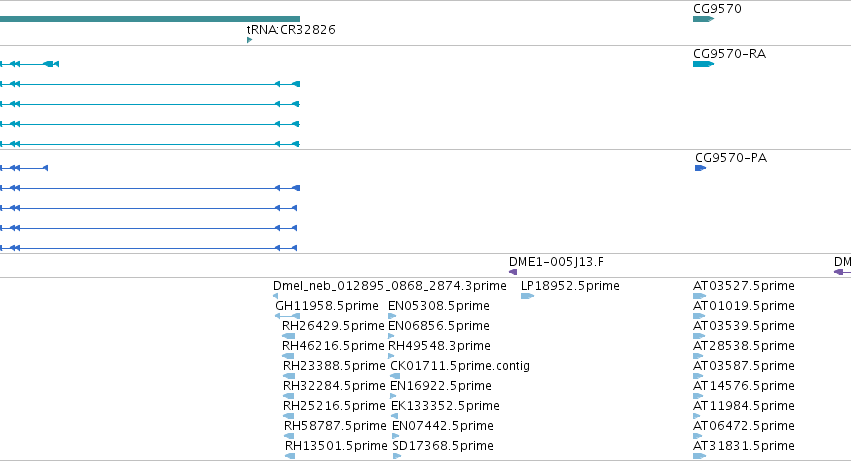Image resolution: width=851 pixels, height=461 pixels.
Task: Select the EK133352.5prime label
Action: [x=446, y=406]
